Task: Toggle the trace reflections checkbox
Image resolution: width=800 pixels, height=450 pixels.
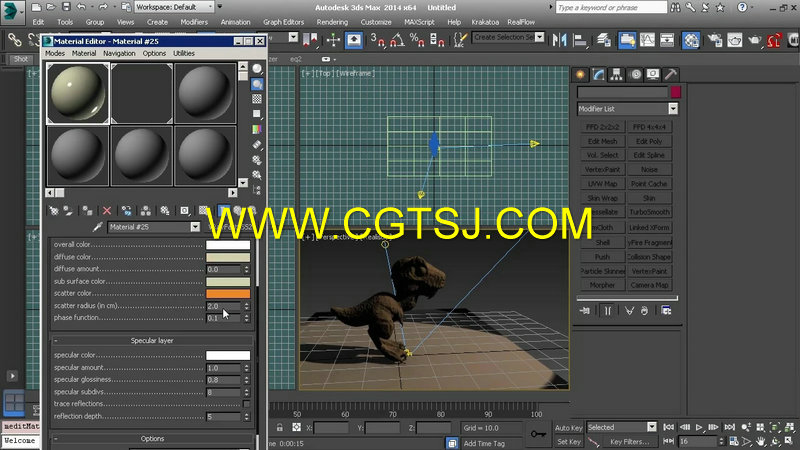Action: pyautogui.click(x=246, y=404)
